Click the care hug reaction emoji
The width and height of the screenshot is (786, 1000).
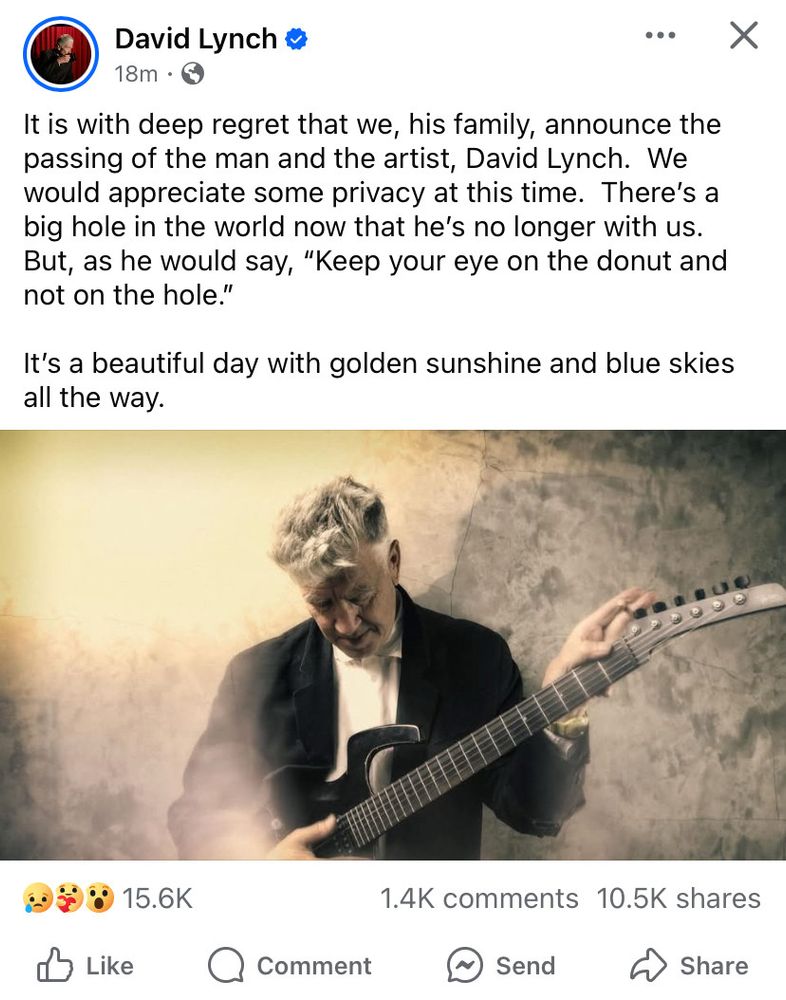tap(68, 898)
